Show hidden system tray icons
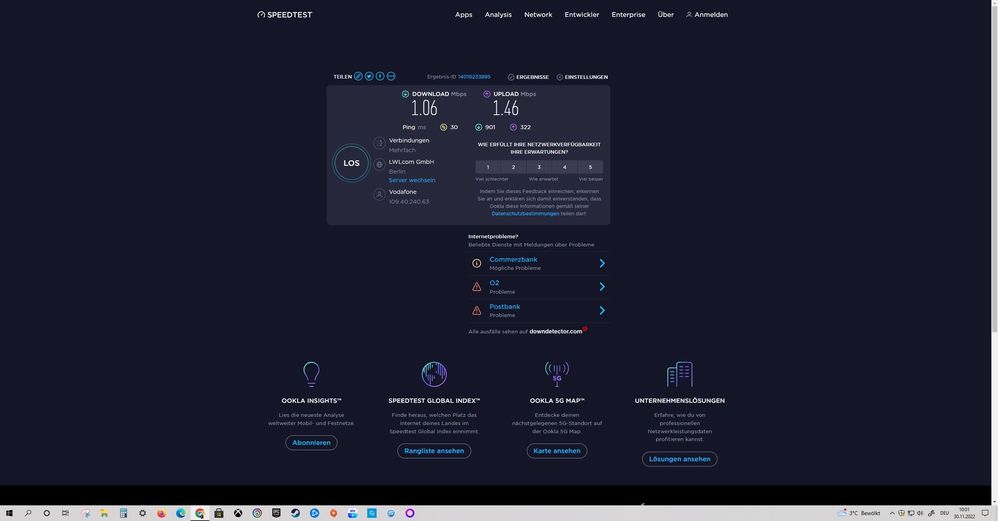This screenshot has height=521, width=998. tap(892, 513)
